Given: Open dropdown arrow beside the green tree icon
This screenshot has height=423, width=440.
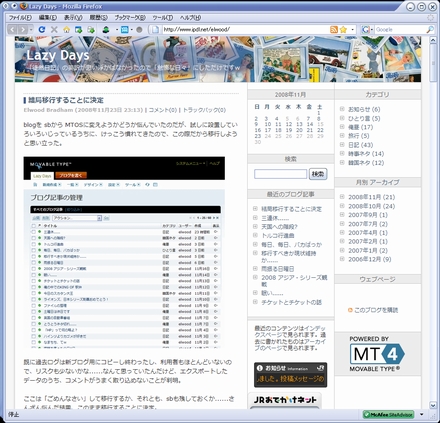Looking at the screenshot, I should (117, 30).
